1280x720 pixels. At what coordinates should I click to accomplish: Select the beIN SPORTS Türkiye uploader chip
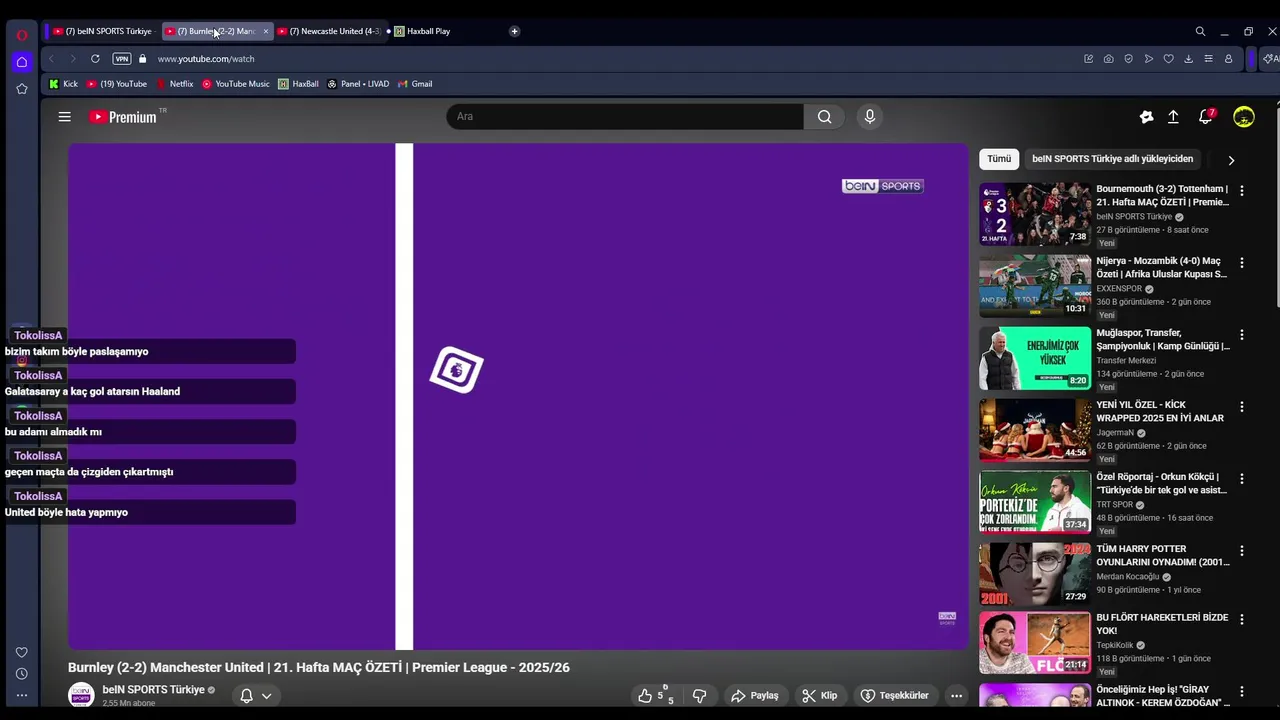pos(1112,159)
